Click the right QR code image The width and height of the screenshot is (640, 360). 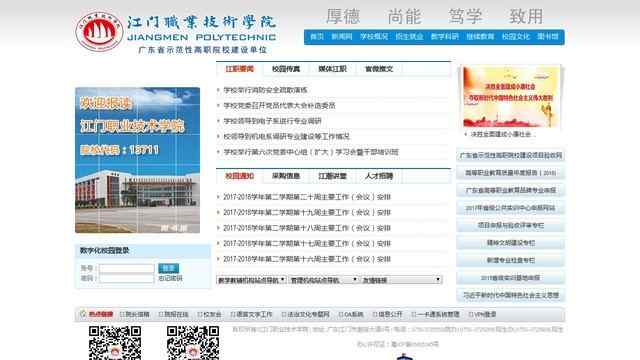point(193,343)
